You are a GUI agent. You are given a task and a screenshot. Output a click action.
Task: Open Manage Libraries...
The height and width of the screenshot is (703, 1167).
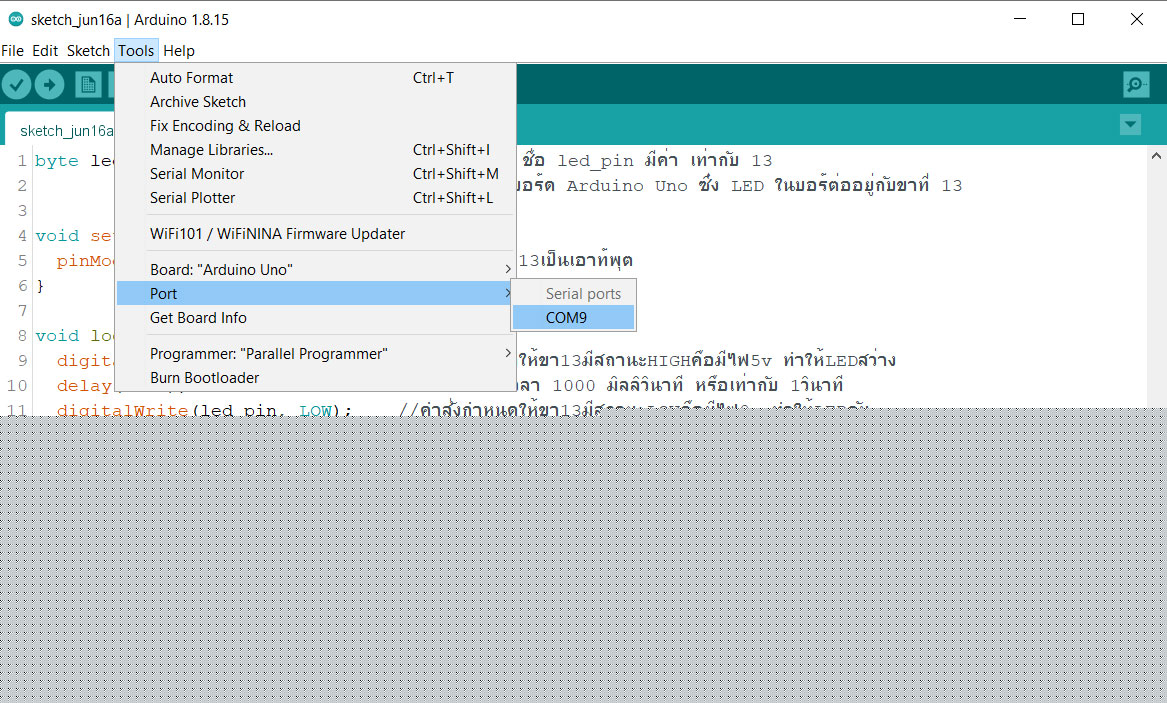click(316, 150)
